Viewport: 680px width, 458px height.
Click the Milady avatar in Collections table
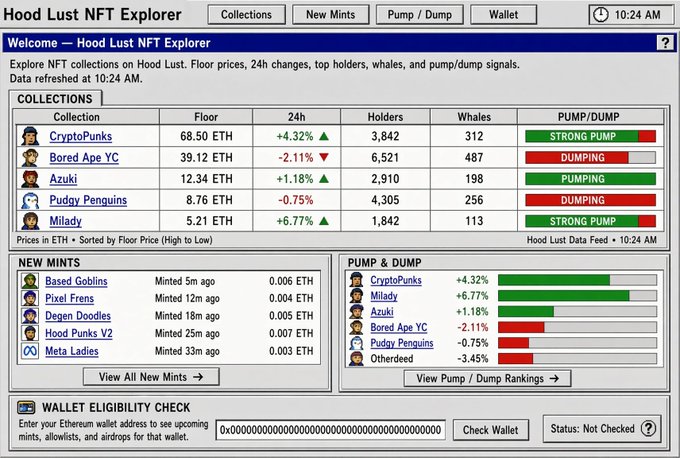[30, 221]
